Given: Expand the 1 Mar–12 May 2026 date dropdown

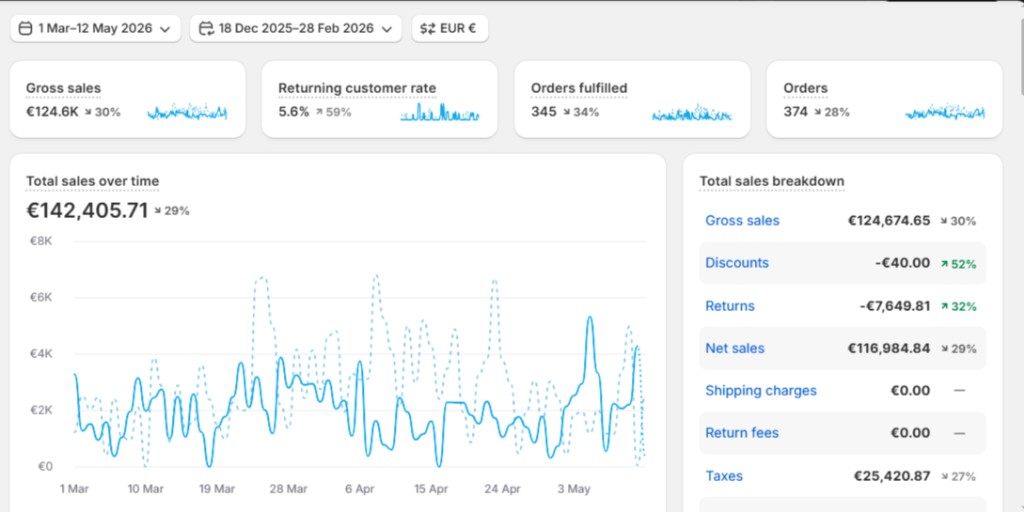Looking at the screenshot, I should pyautogui.click(x=95, y=29).
